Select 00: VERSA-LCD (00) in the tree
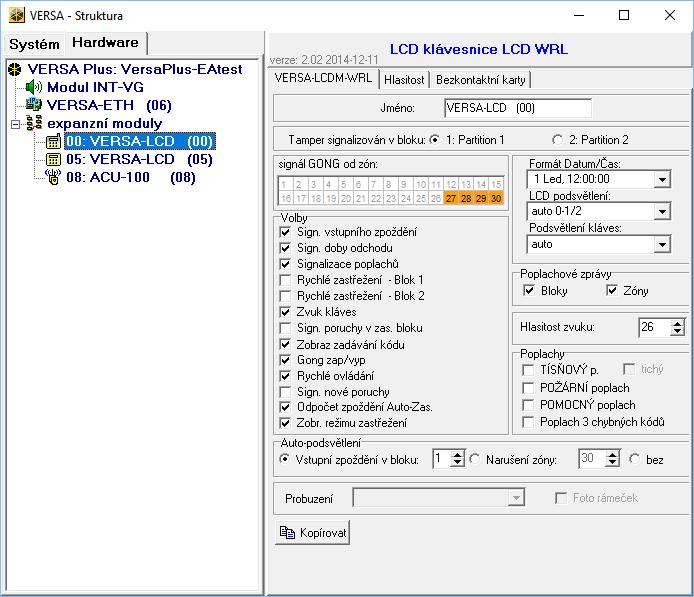694x597 pixels. (x=140, y=141)
